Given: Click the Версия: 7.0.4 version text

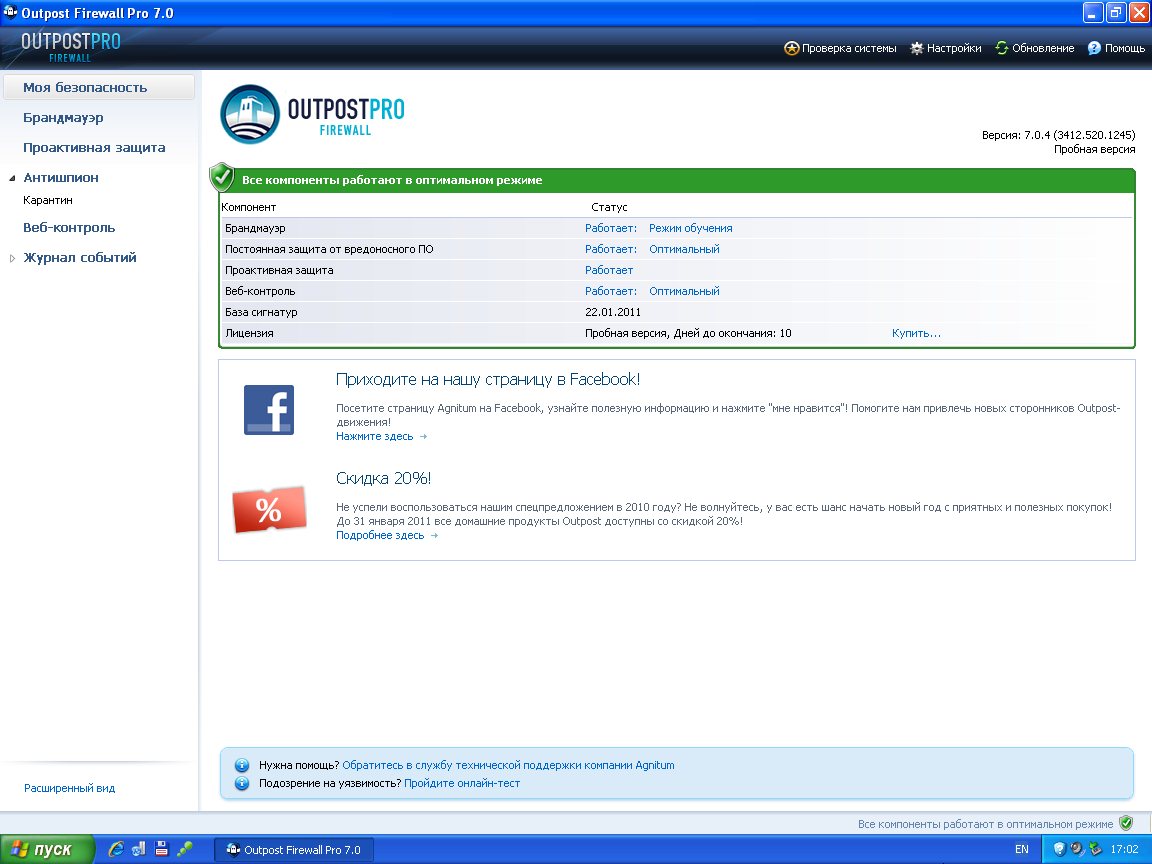Looking at the screenshot, I should tap(1058, 135).
